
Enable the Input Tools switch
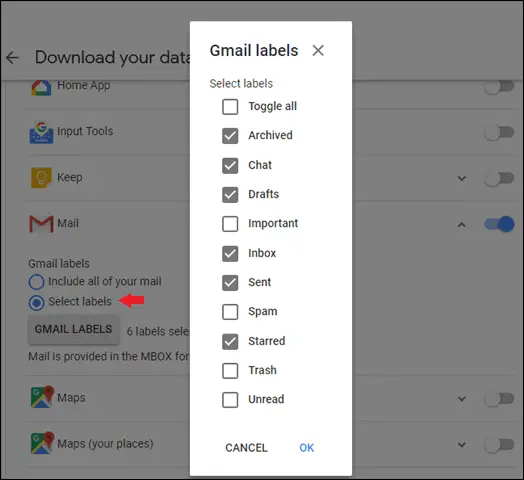pyautogui.click(x=499, y=133)
